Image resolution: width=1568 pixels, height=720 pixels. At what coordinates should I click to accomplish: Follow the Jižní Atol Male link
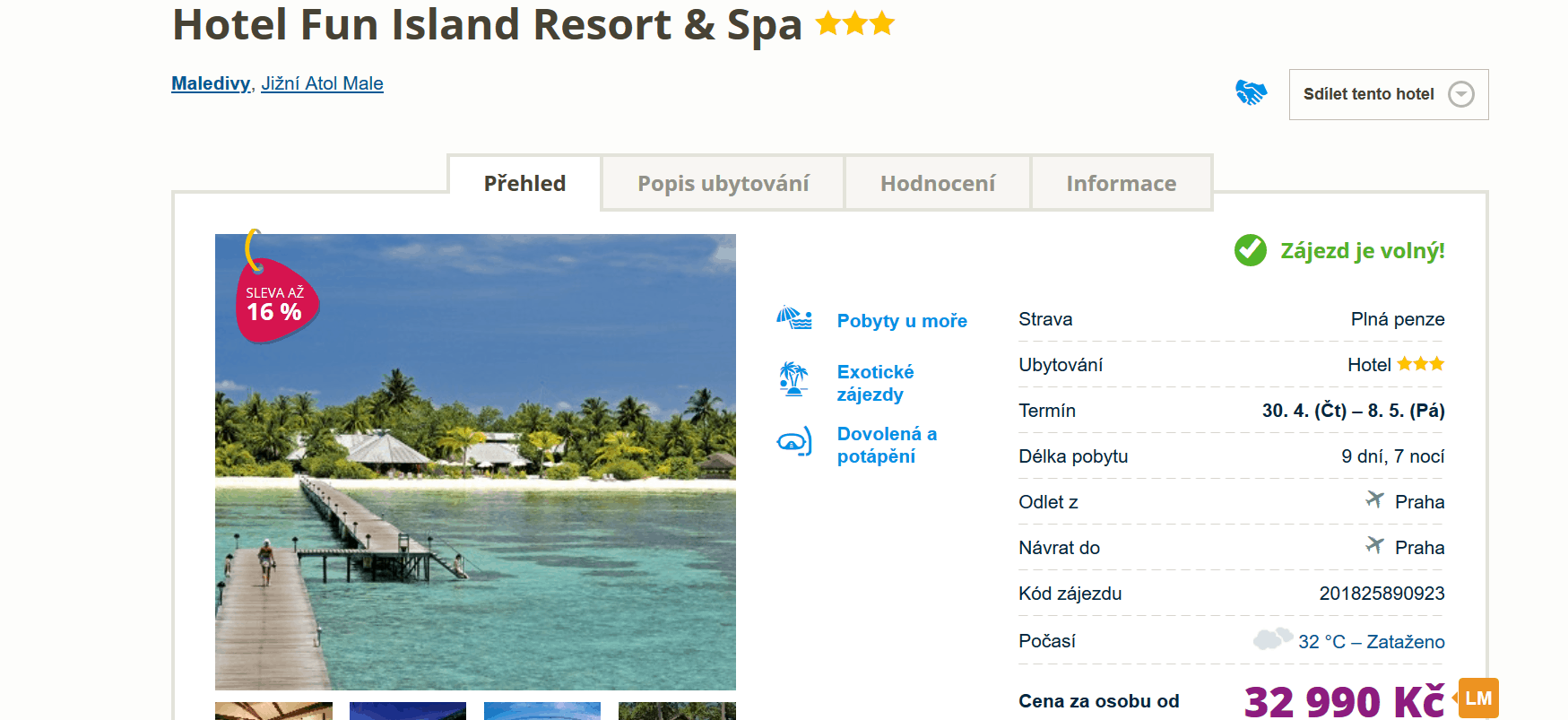click(x=322, y=83)
